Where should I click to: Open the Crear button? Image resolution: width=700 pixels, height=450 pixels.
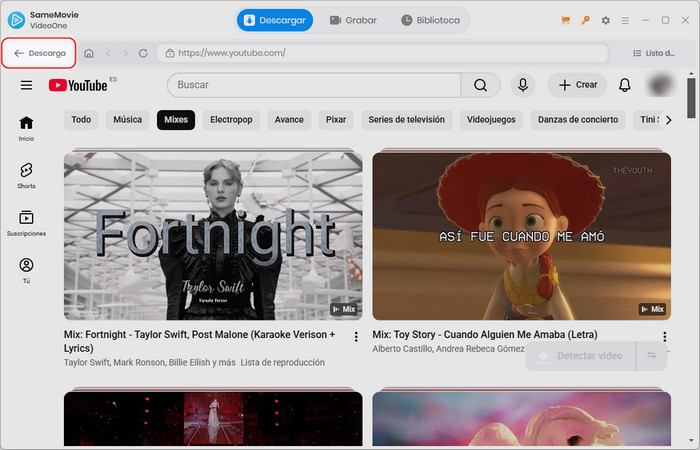578,85
